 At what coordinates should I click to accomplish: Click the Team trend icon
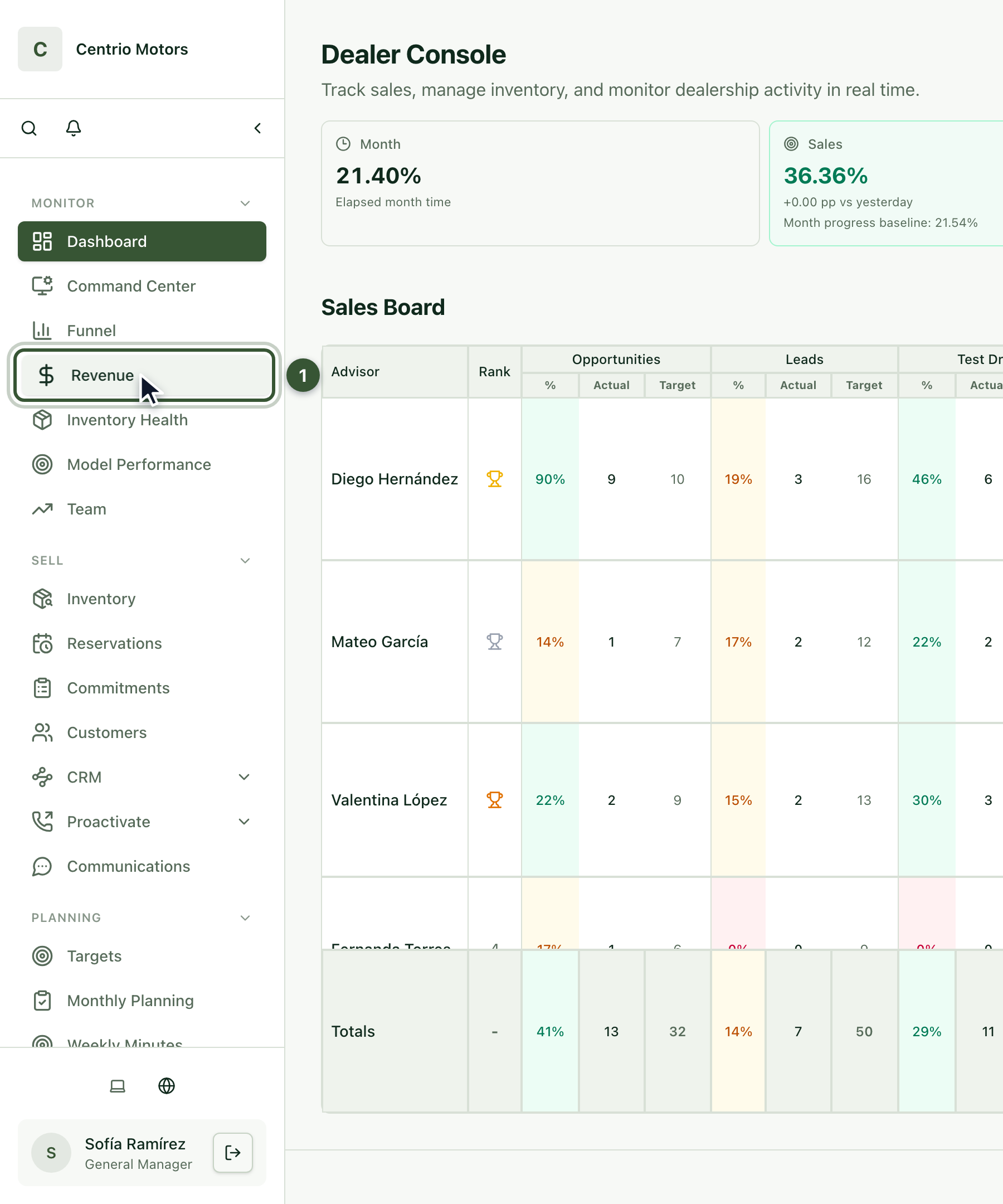pos(42,509)
